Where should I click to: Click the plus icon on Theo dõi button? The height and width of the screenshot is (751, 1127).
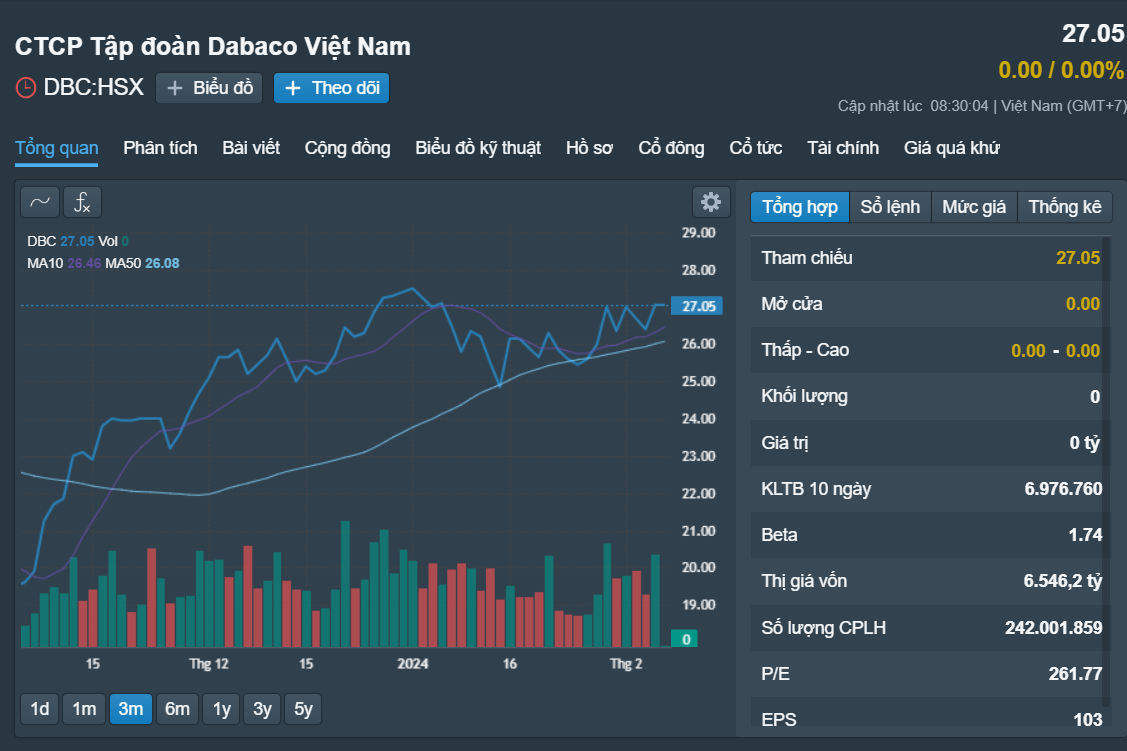pyautogui.click(x=293, y=88)
